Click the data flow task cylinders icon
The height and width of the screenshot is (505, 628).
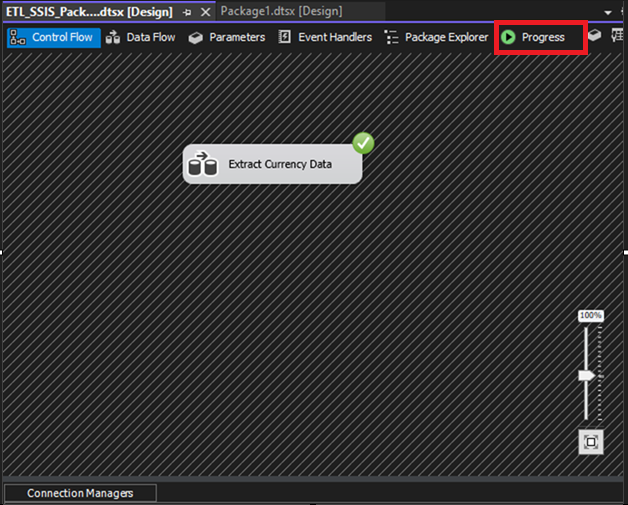pos(203,163)
